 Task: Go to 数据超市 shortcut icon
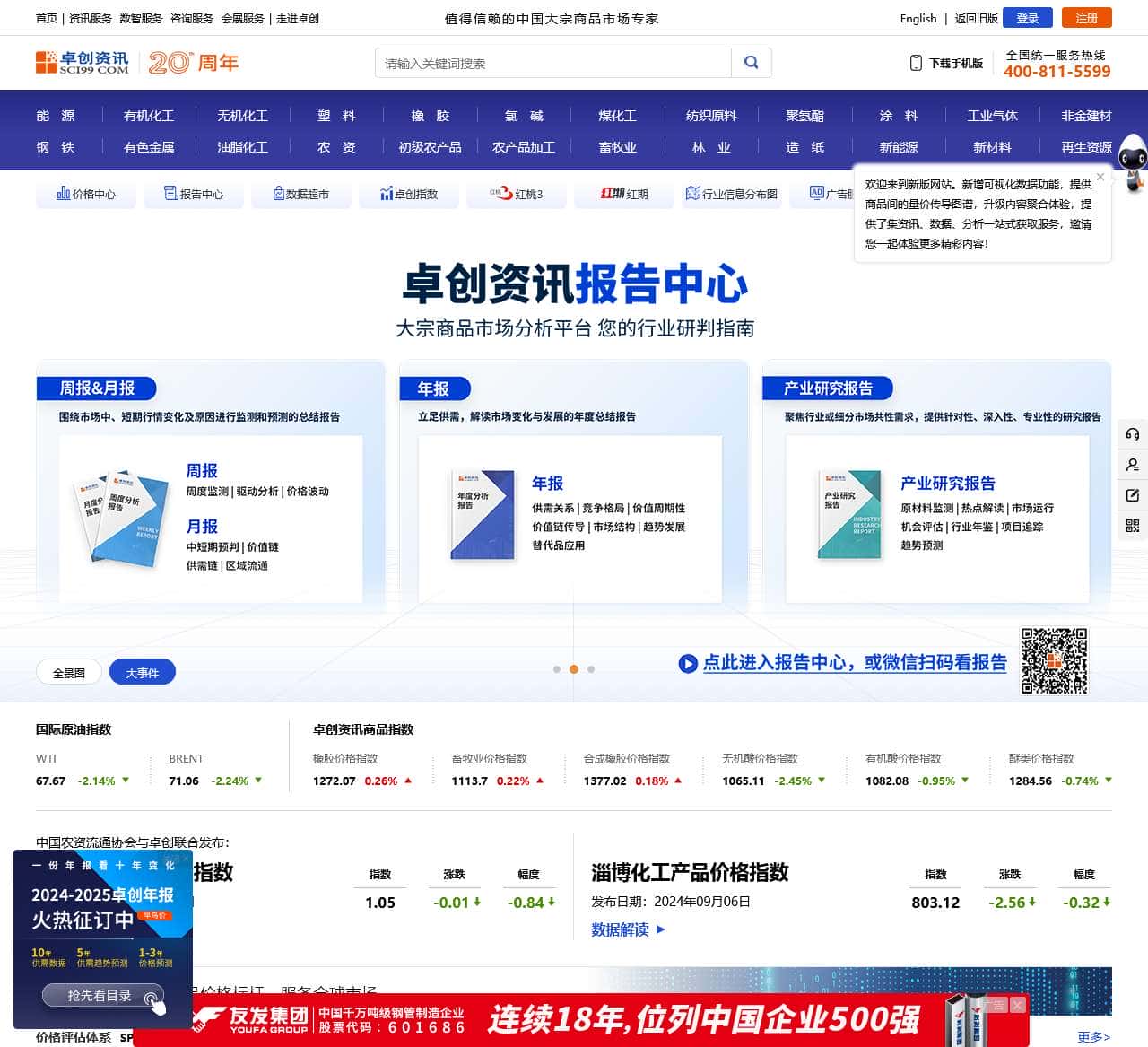tap(301, 194)
